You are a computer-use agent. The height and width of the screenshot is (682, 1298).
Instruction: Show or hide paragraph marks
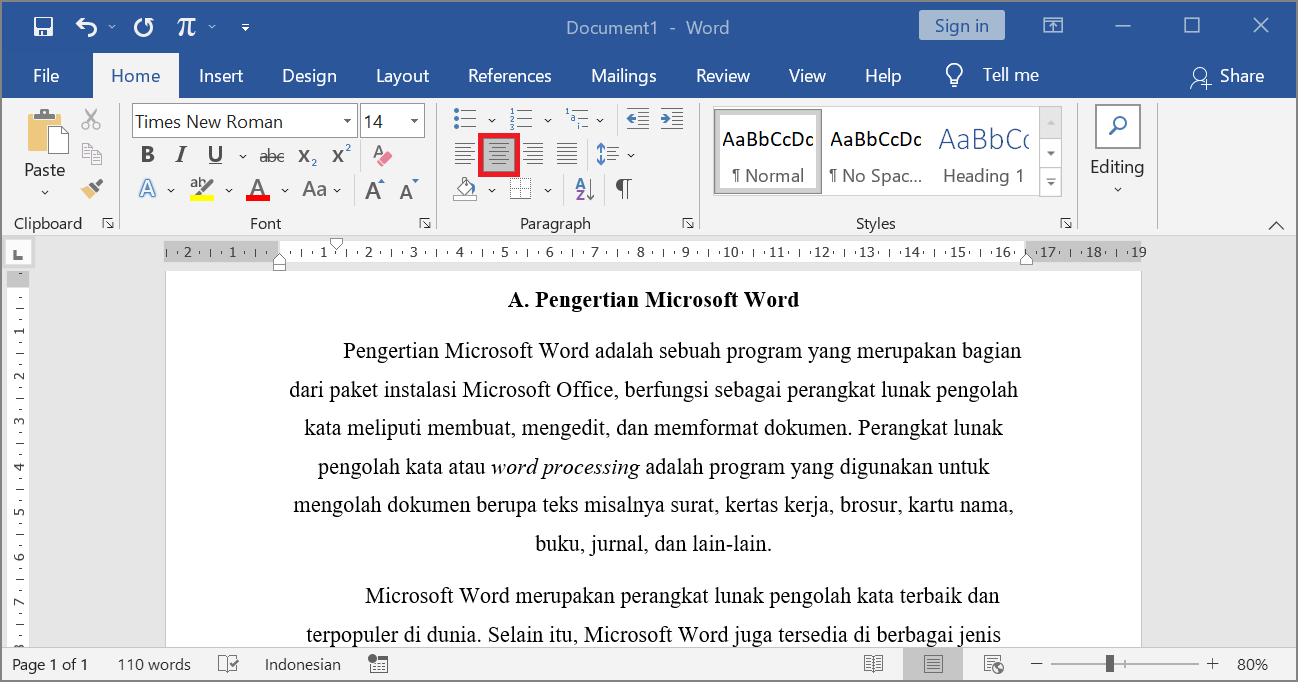point(623,188)
